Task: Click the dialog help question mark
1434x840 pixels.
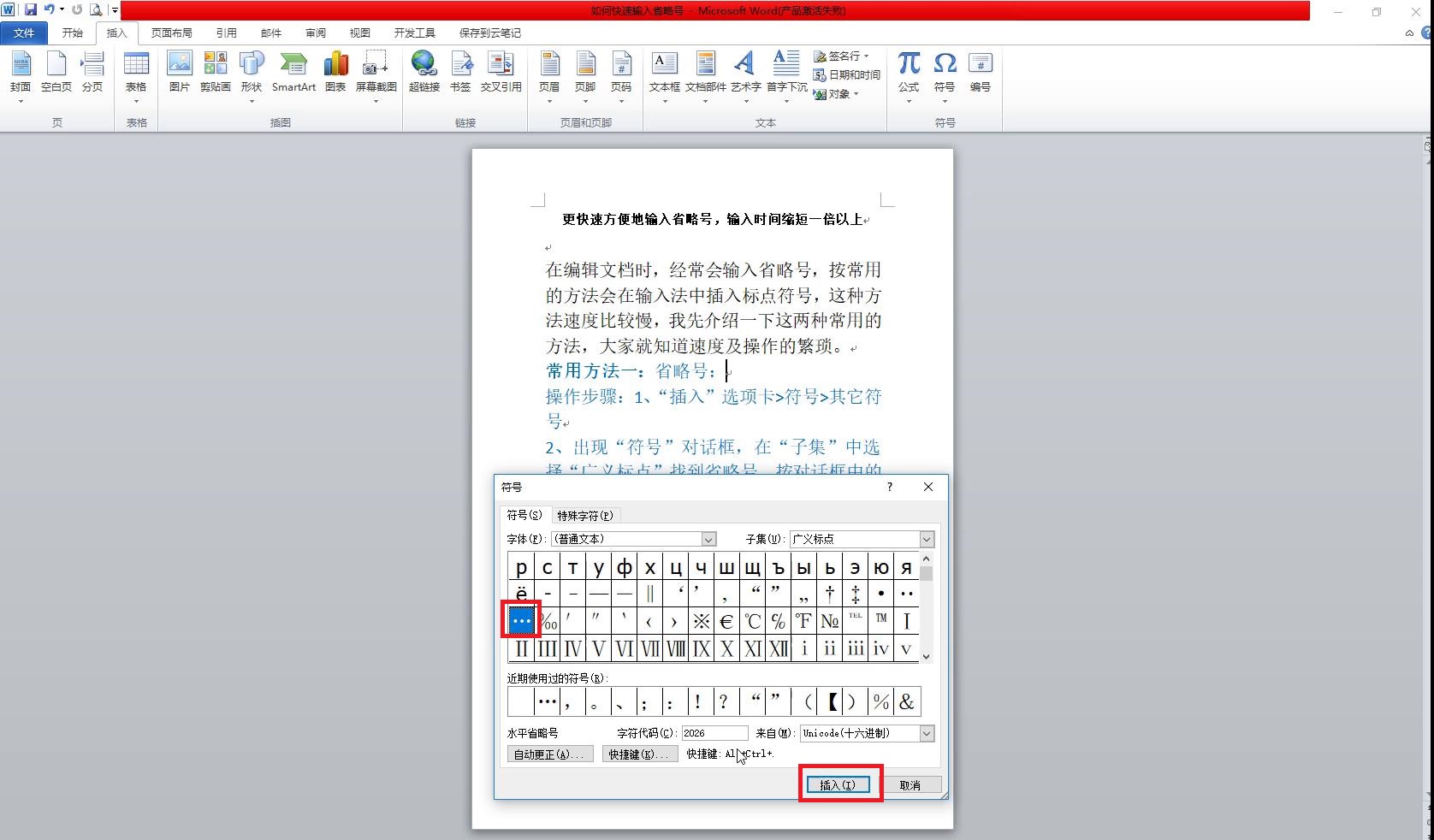Action: [890, 487]
